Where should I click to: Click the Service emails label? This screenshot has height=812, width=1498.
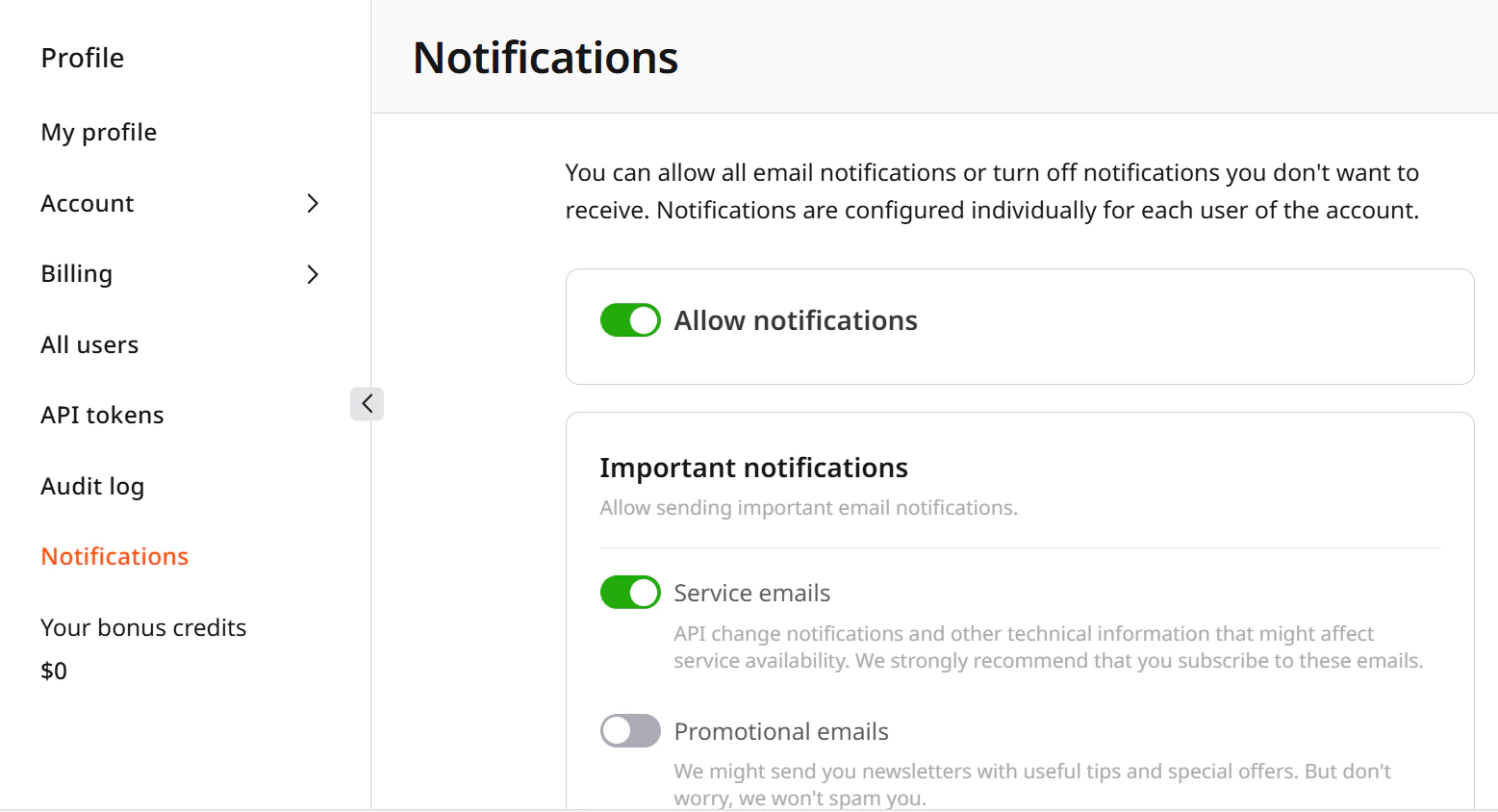tap(751, 592)
